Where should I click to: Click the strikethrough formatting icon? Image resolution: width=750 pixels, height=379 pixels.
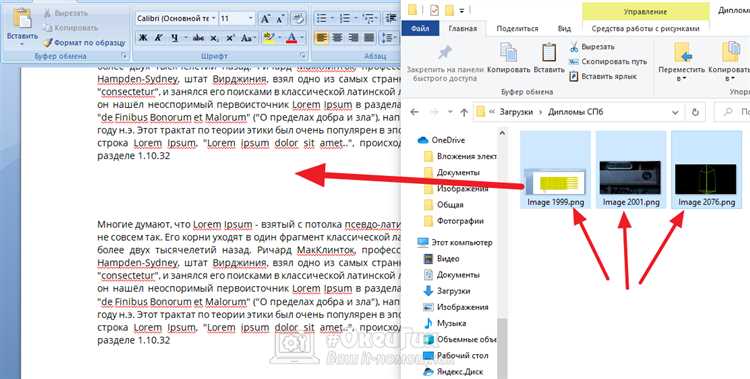(x=199, y=38)
